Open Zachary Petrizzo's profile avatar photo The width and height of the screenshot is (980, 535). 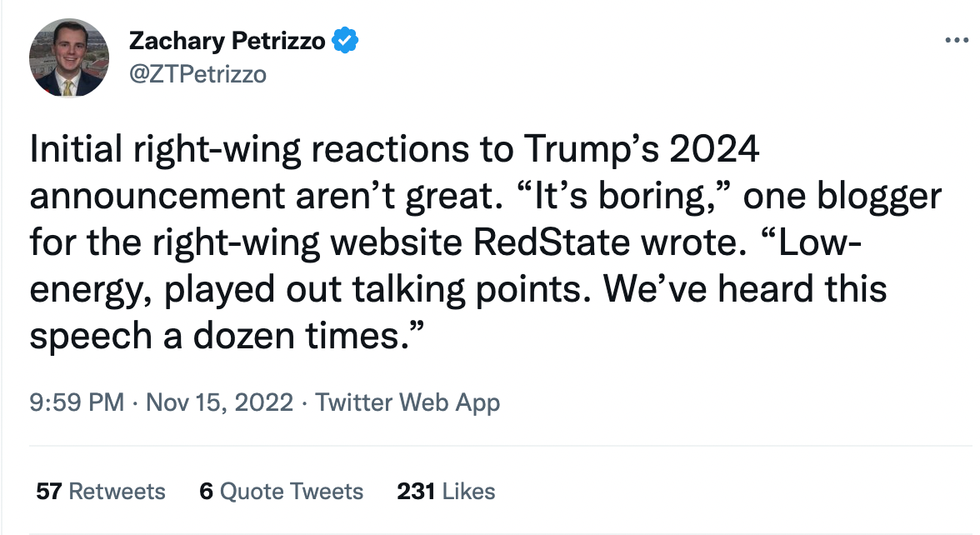pyautogui.click(x=68, y=57)
